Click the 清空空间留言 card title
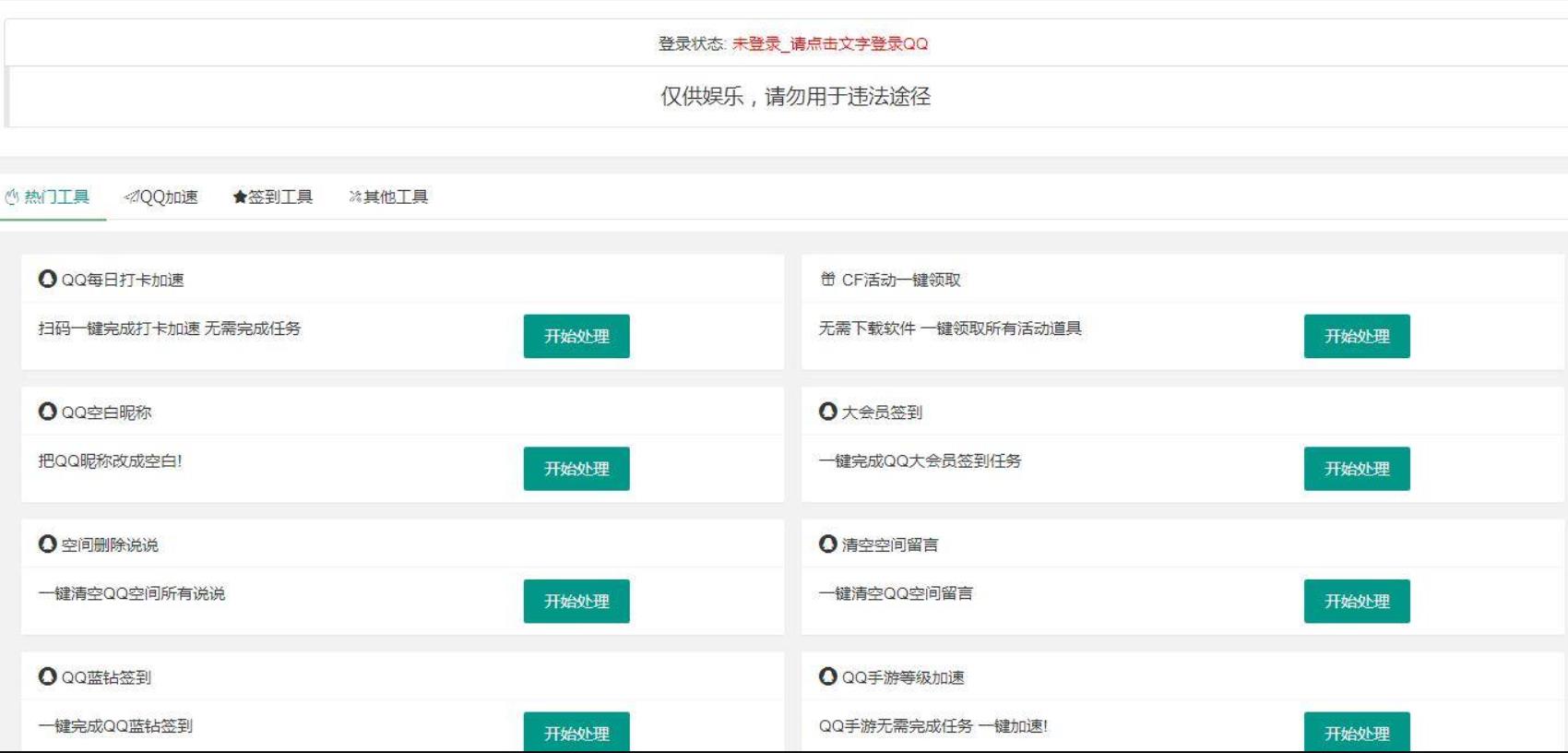The width and height of the screenshot is (1568, 753). (x=890, y=544)
